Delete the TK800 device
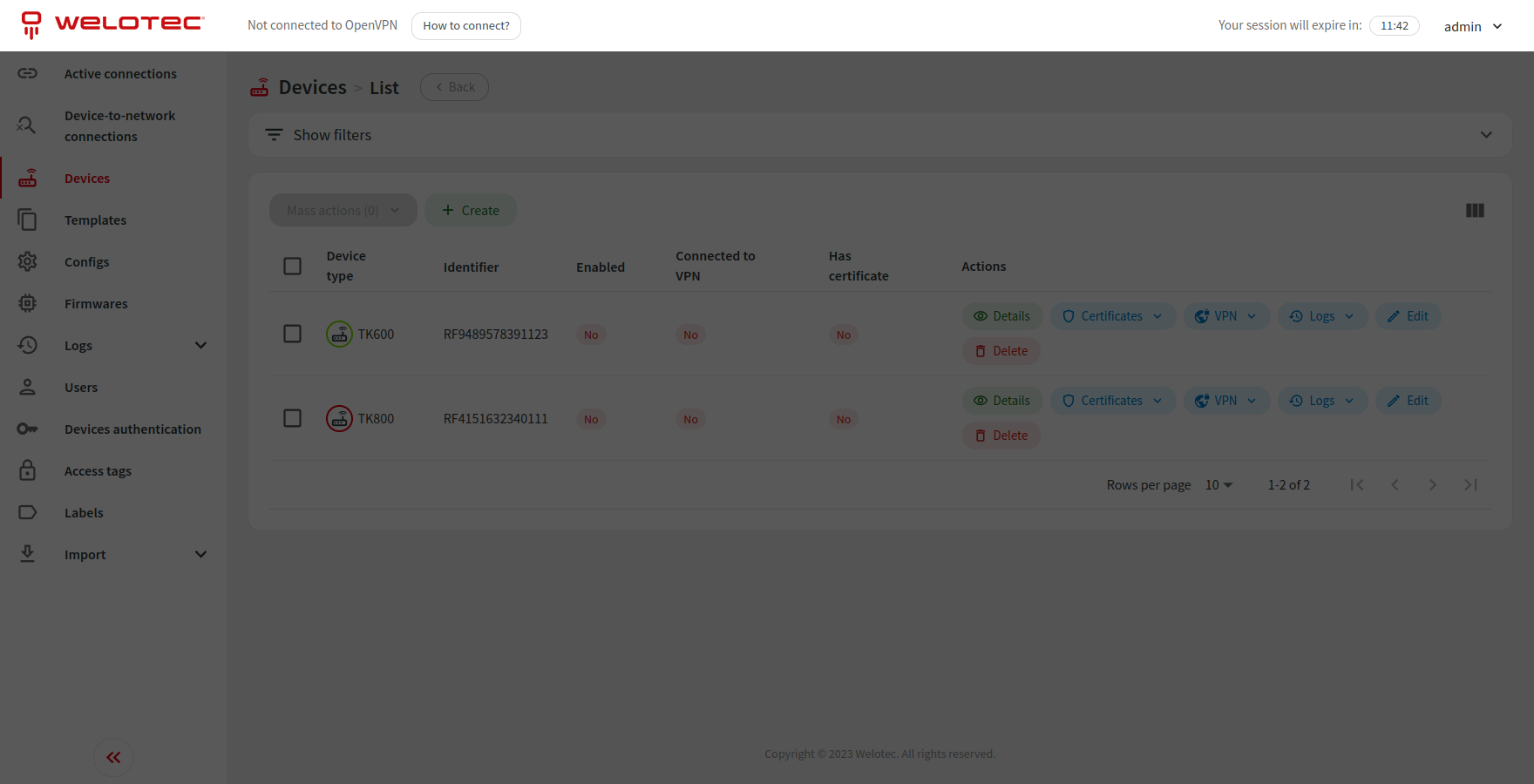Image resolution: width=1534 pixels, height=784 pixels. pyautogui.click(x=1001, y=436)
